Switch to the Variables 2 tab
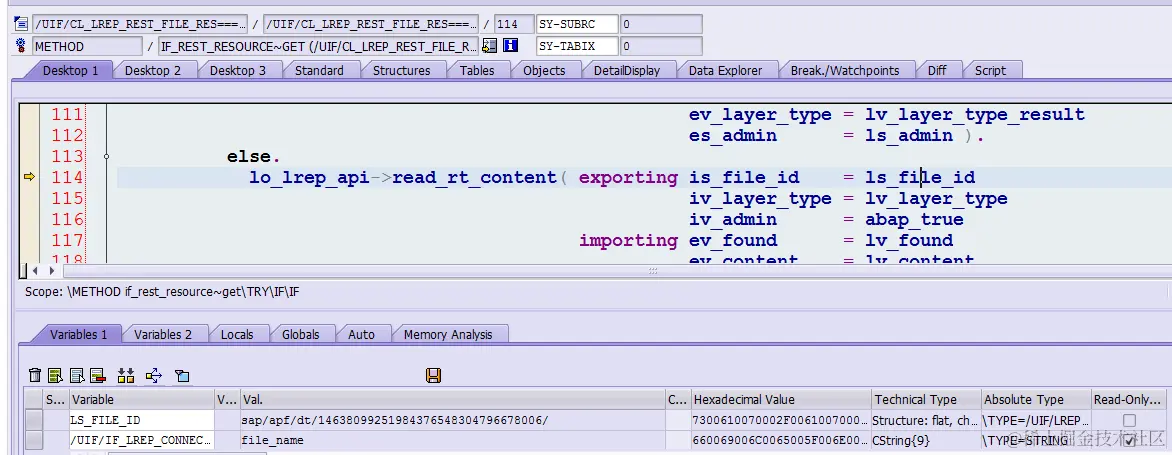This screenshot has height=455, width=1172. 163,334
